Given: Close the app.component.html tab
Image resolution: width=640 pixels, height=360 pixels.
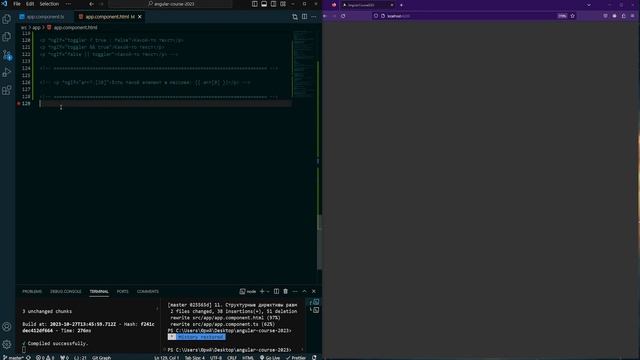Looking at the screenshot, I should pyautogui.click(x=140, y=17).
